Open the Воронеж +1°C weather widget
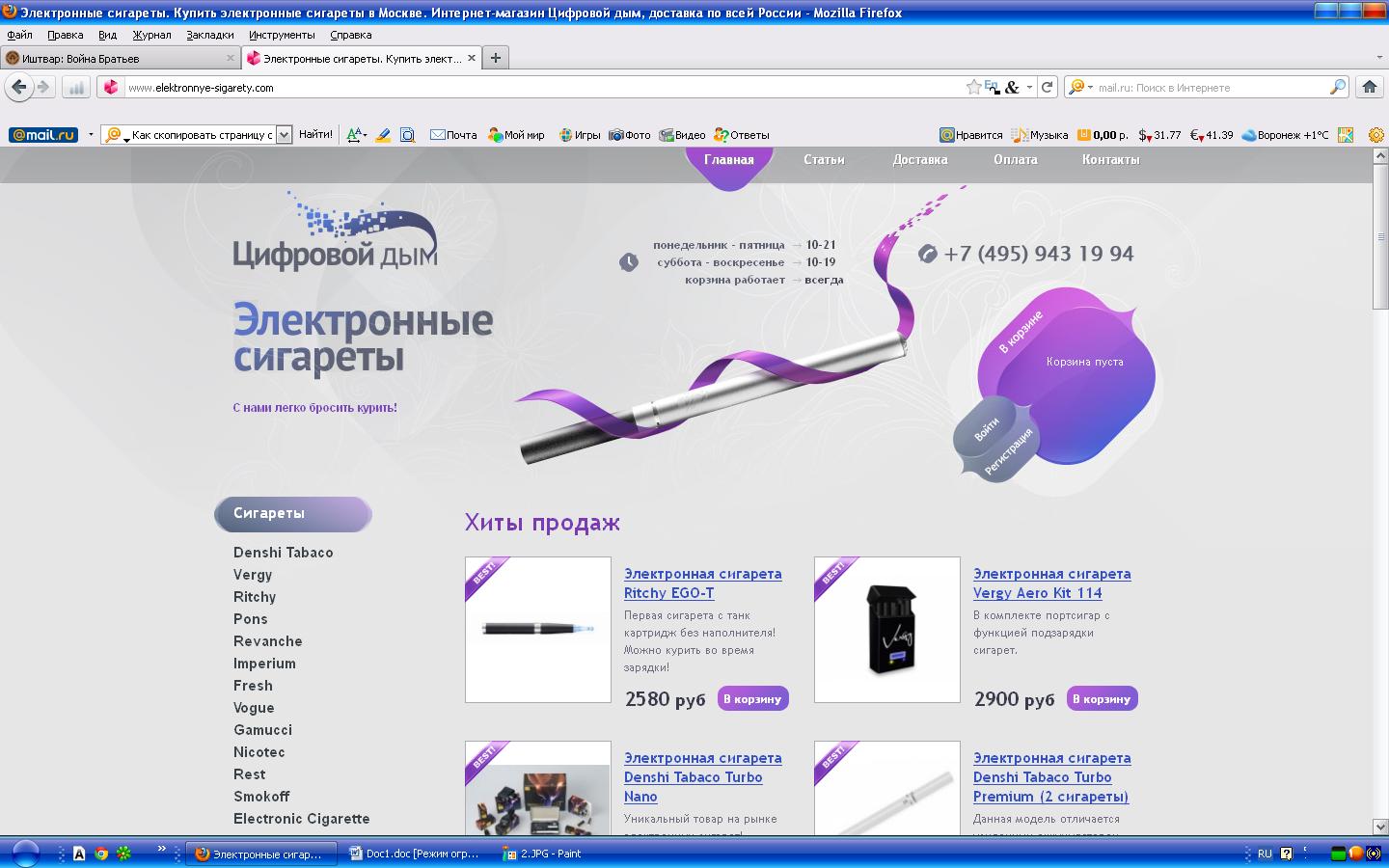This screenshot has width=1389, height=868. (x=1285, y=135)
